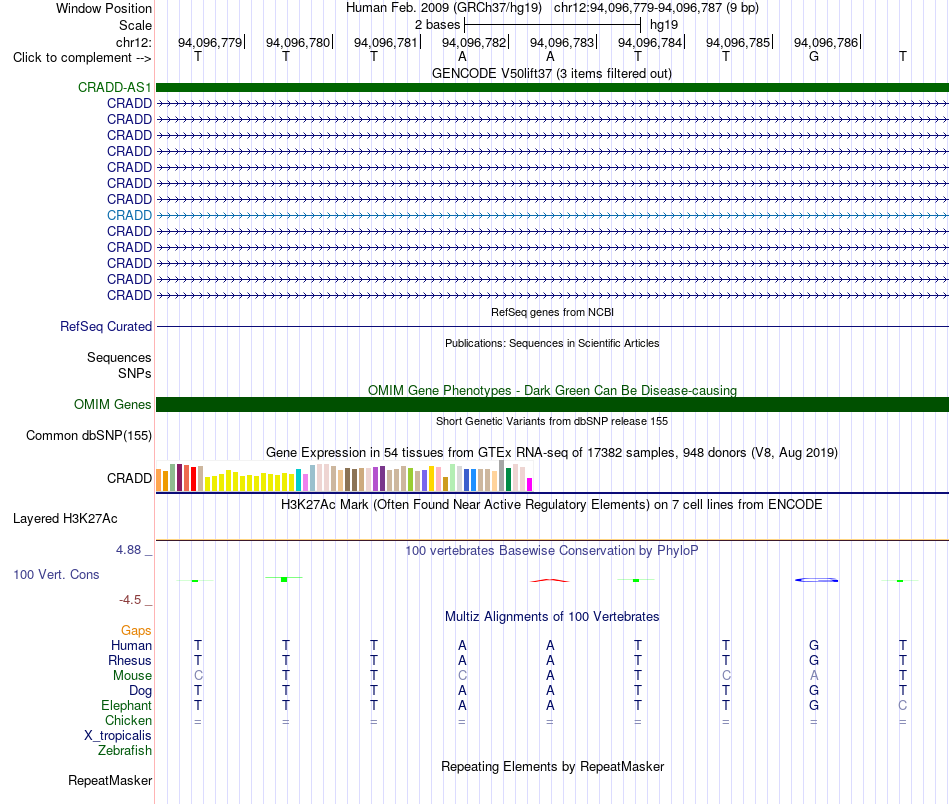Screen dimensions: 950x804
Task: Click the Human species label
Action: point(131,646)
